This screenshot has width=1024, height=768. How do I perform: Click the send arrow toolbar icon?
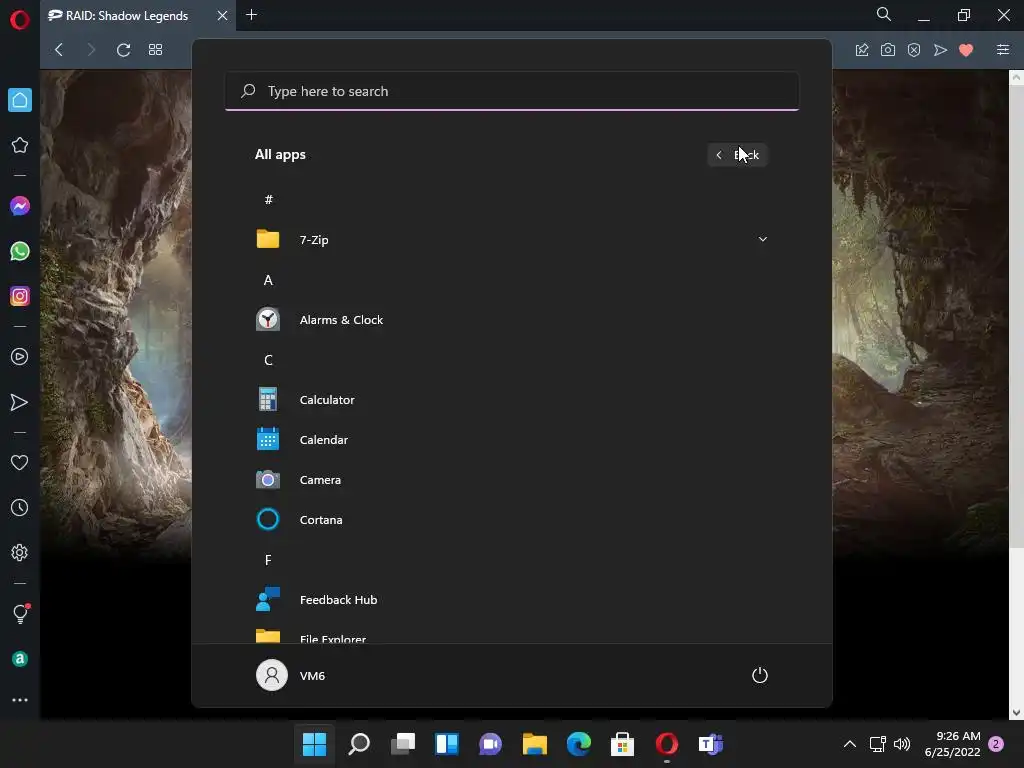(x=940, y=50)
